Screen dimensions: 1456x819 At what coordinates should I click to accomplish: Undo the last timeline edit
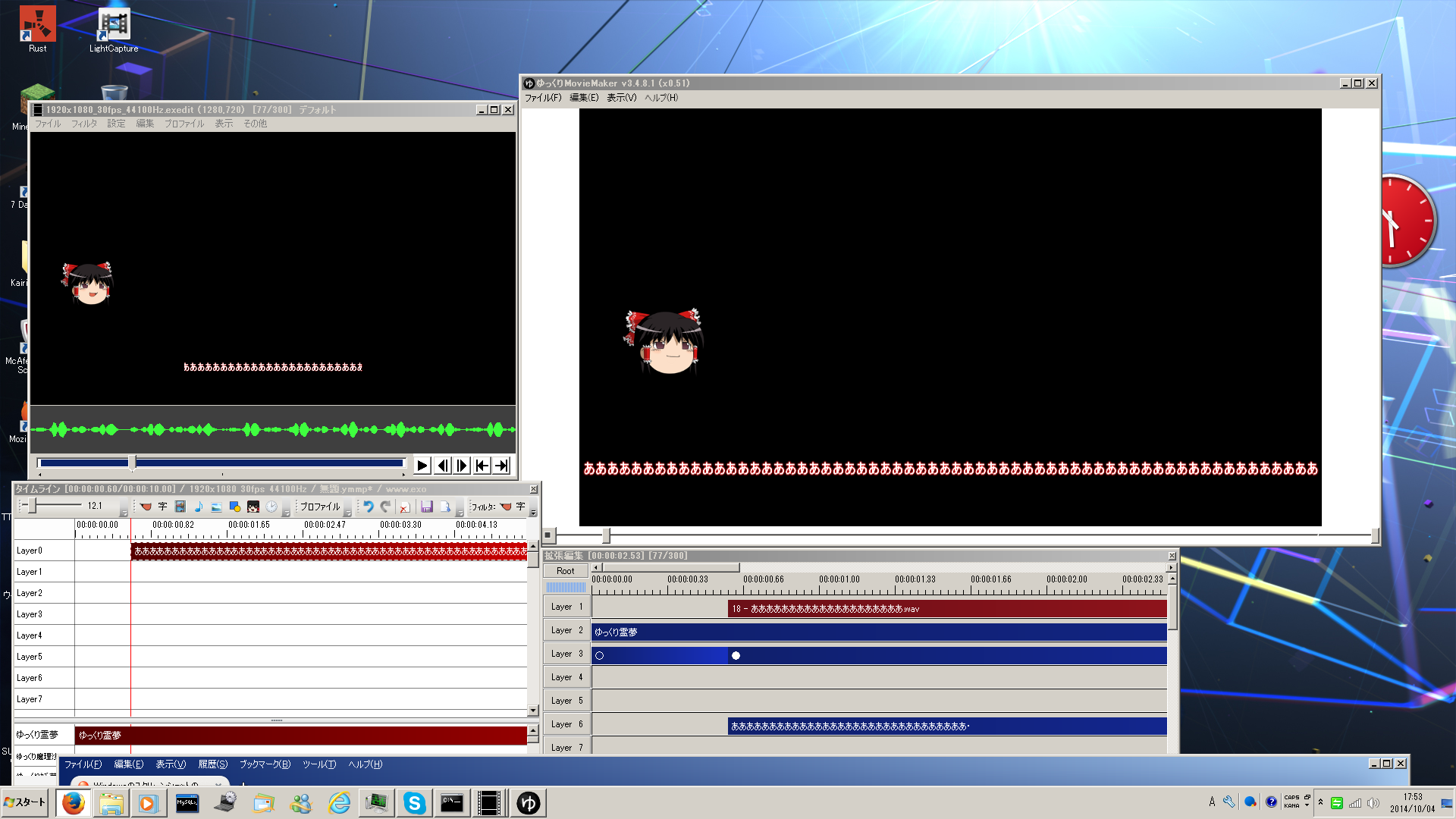point(369,507)
